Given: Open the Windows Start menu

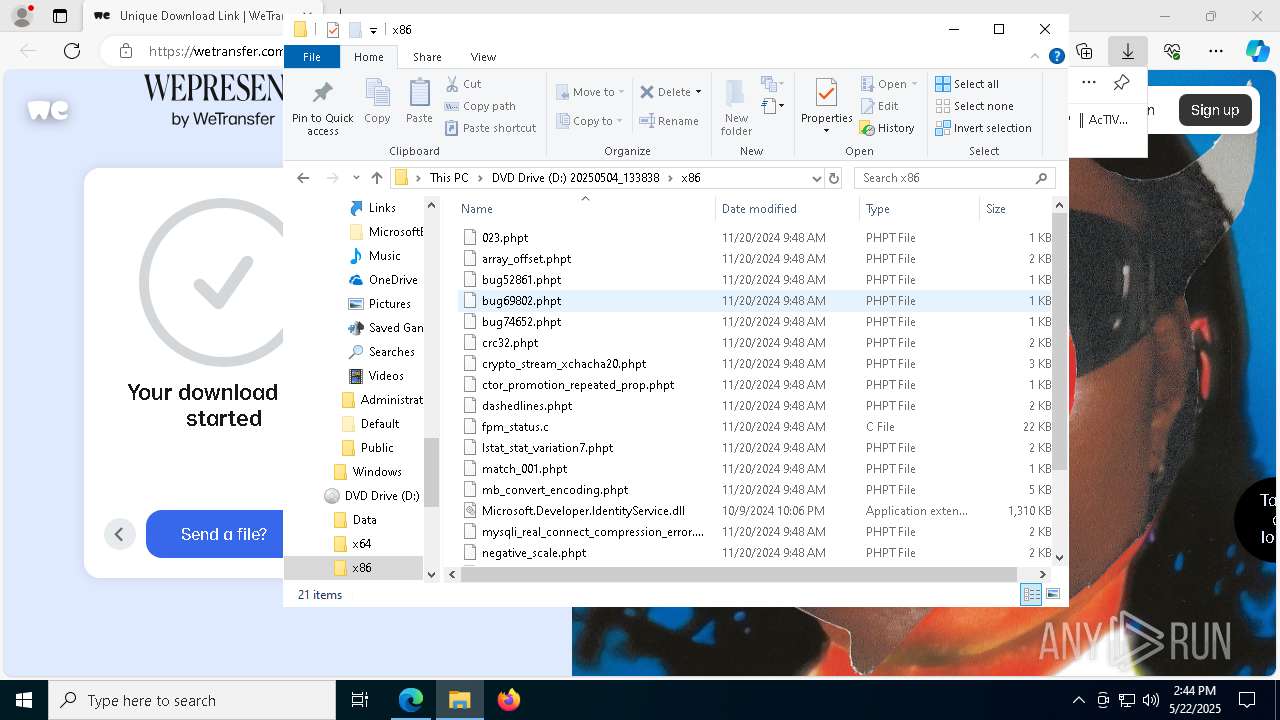Looking at the screenshot, I should 24,700.
